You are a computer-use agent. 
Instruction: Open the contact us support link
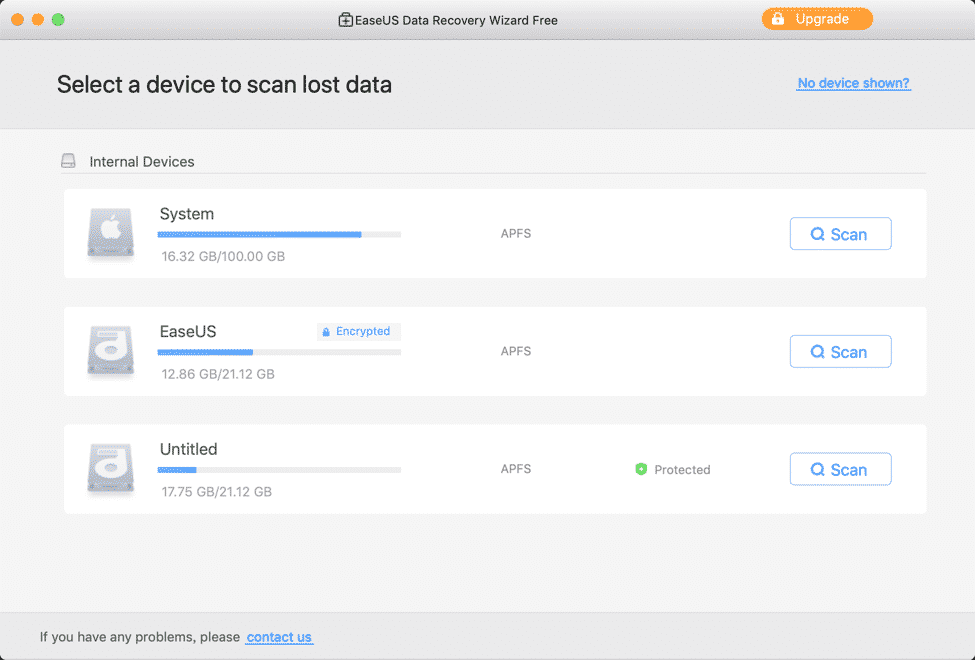pyautogui.click(x=279, y=636)
